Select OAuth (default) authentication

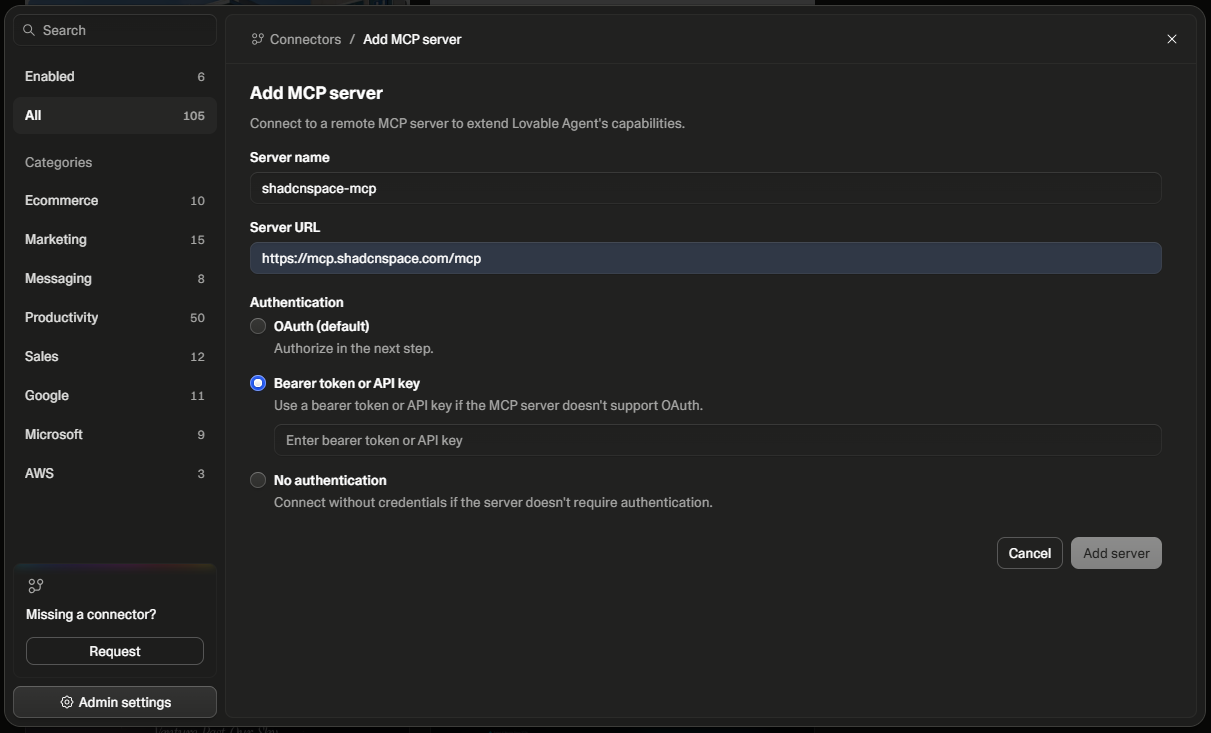[258, 326]
